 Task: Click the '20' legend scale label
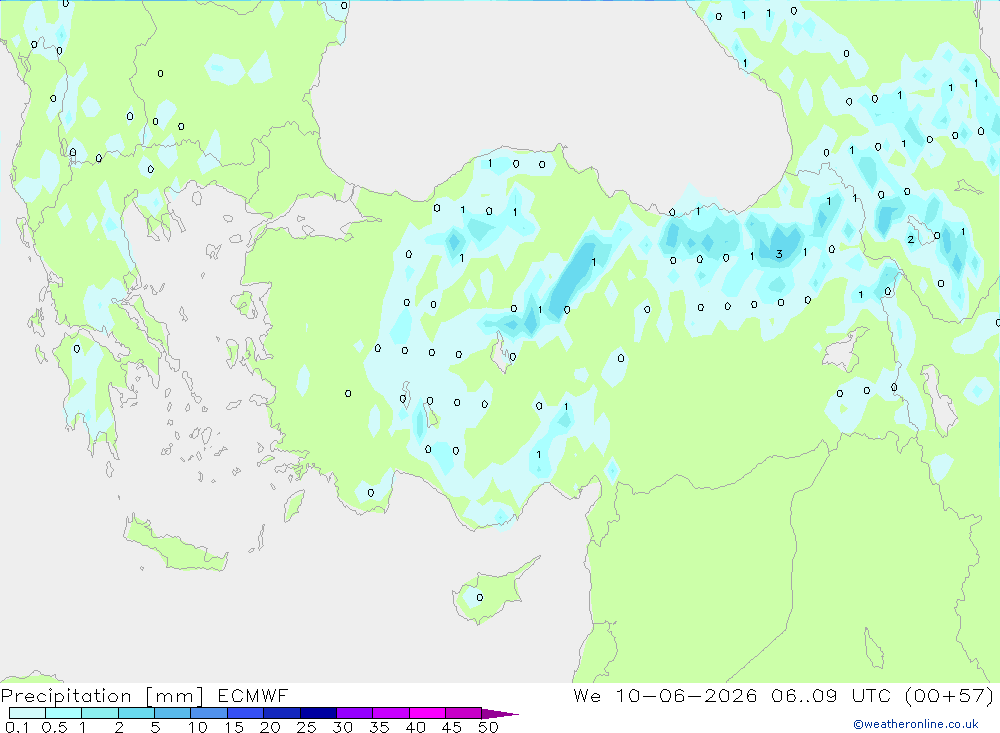270,727
